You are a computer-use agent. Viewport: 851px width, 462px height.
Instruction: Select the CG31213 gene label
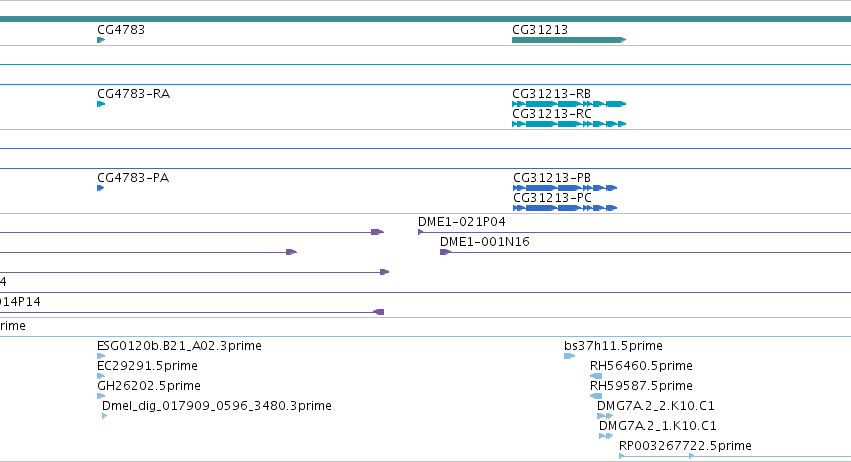tap(540, 30)
